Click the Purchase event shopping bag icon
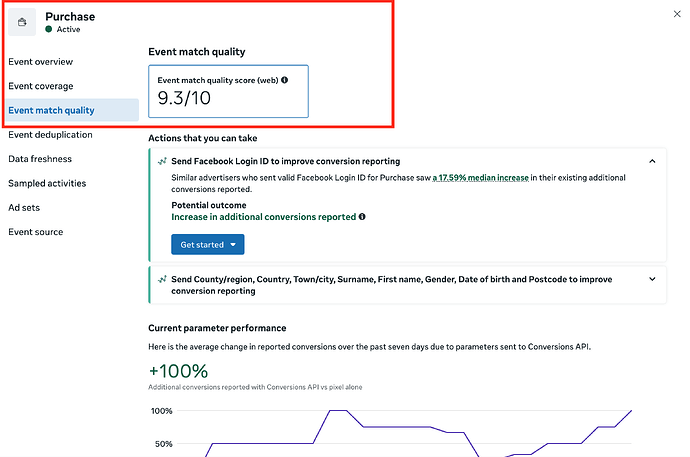 tap(22, 22)
